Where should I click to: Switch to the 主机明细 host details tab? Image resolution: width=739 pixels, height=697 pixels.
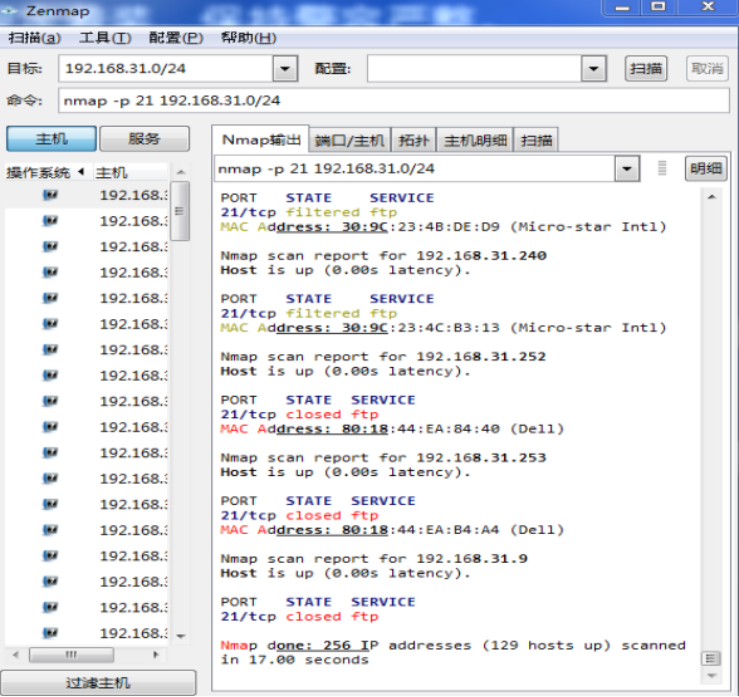475,141
